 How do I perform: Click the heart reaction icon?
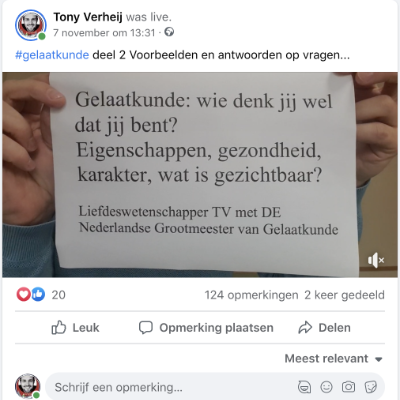24,294
